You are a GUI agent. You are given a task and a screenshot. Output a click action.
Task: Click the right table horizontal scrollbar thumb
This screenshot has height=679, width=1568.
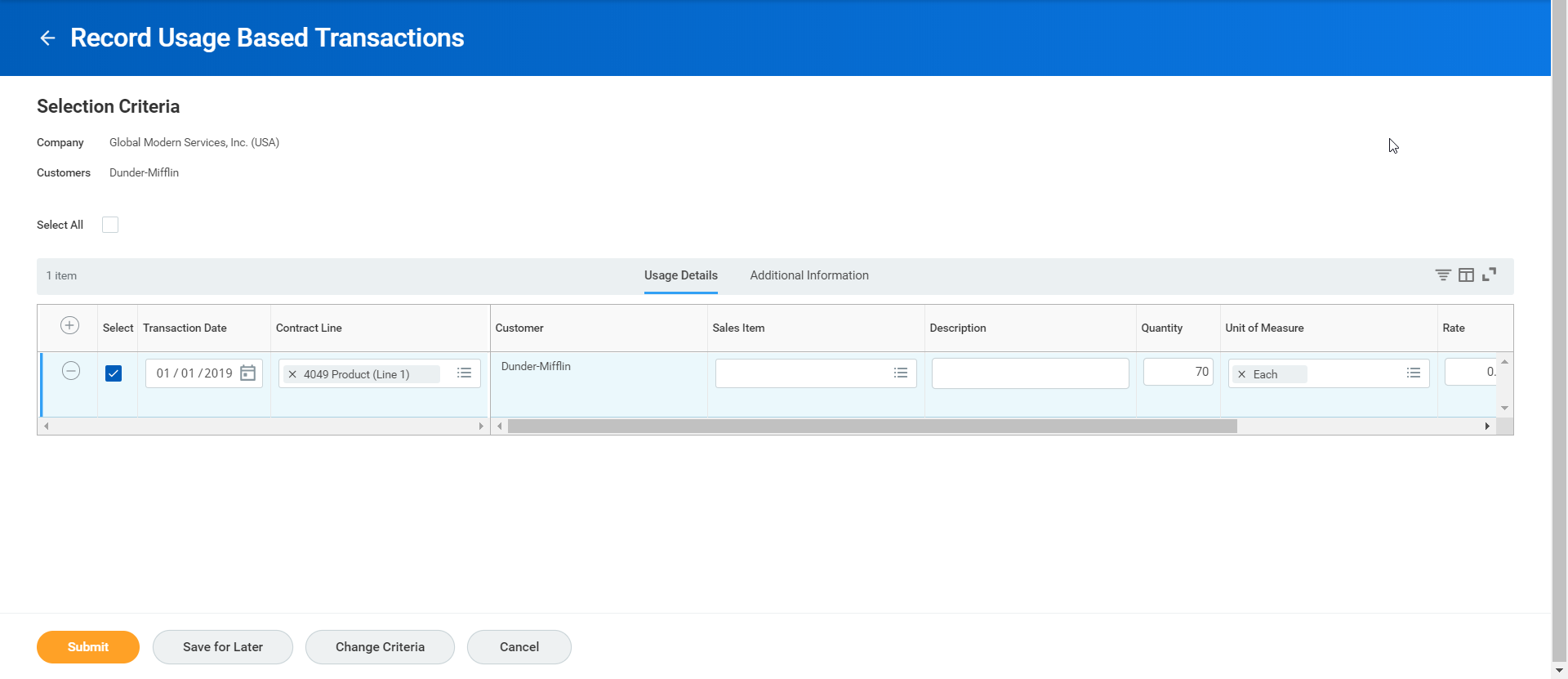872,426
